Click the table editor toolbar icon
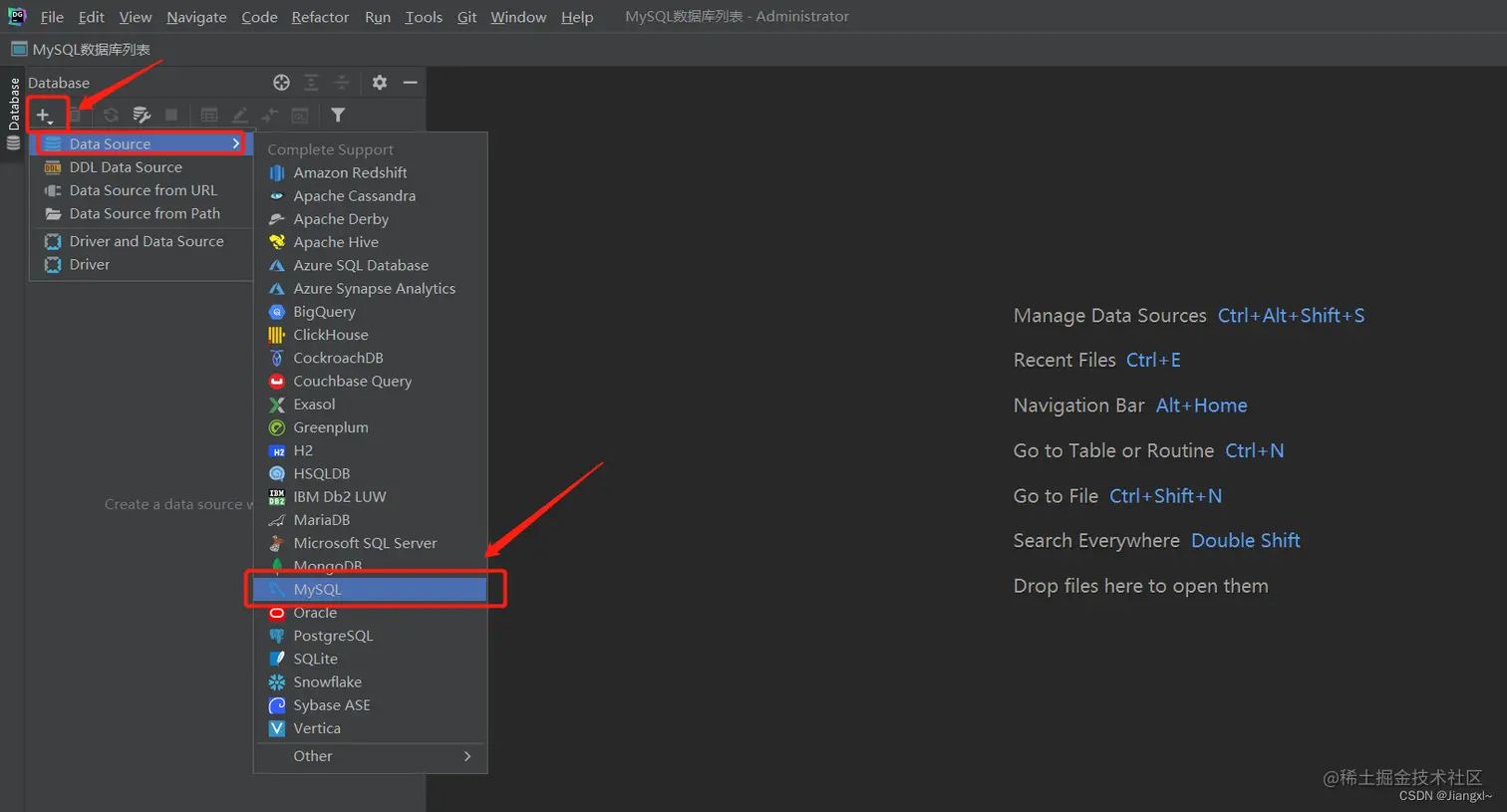The height and width of the screenshot is (812, 1507). (x=209, y=116)
